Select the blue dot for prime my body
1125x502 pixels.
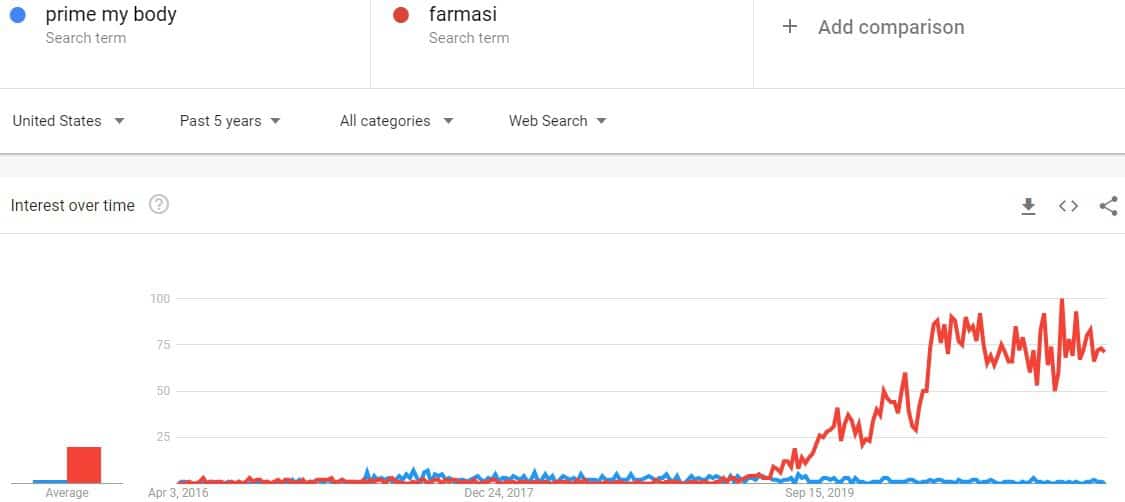pos(17,15)
